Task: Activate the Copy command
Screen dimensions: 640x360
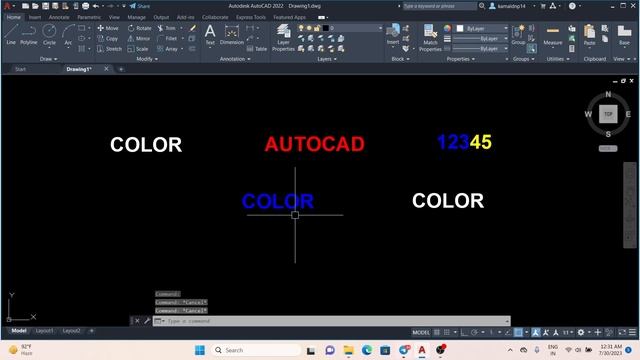Action: 108,38
